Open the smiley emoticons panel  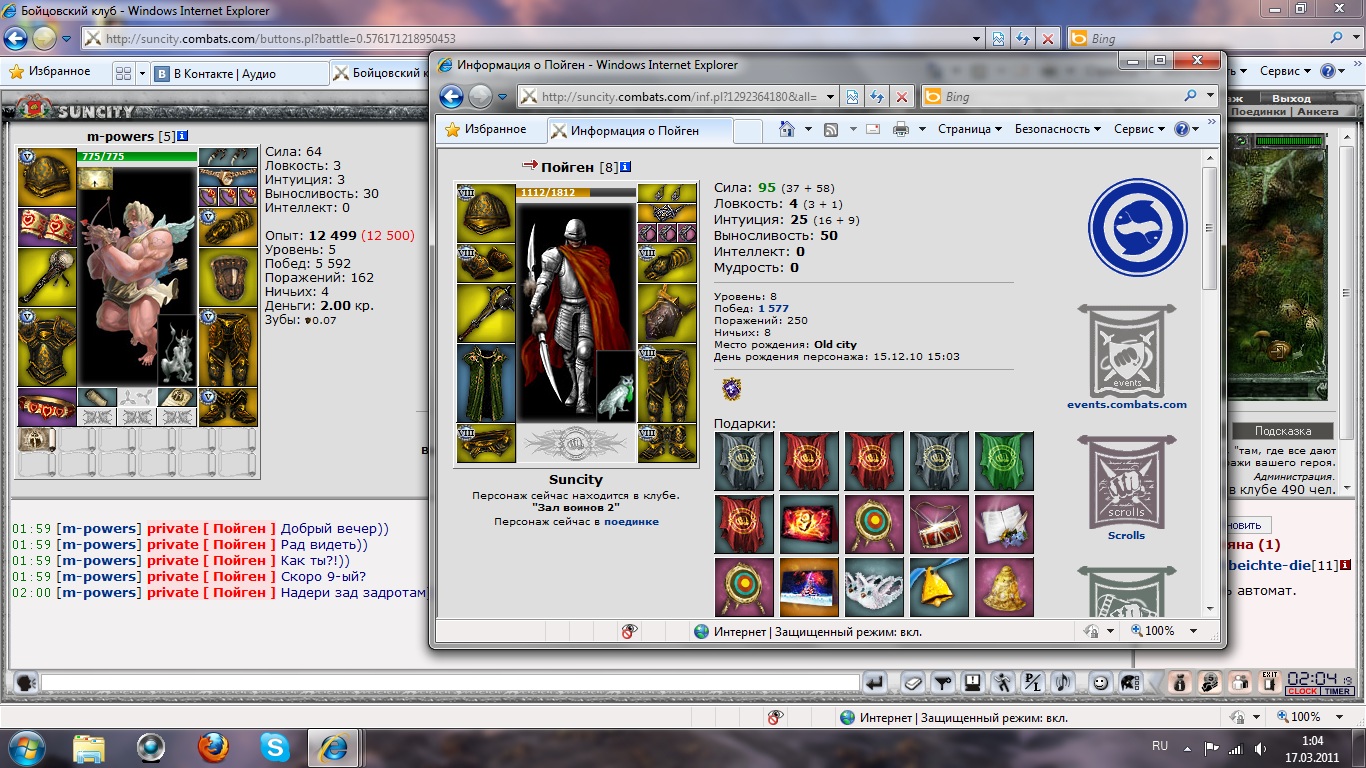click(1100, 683)
